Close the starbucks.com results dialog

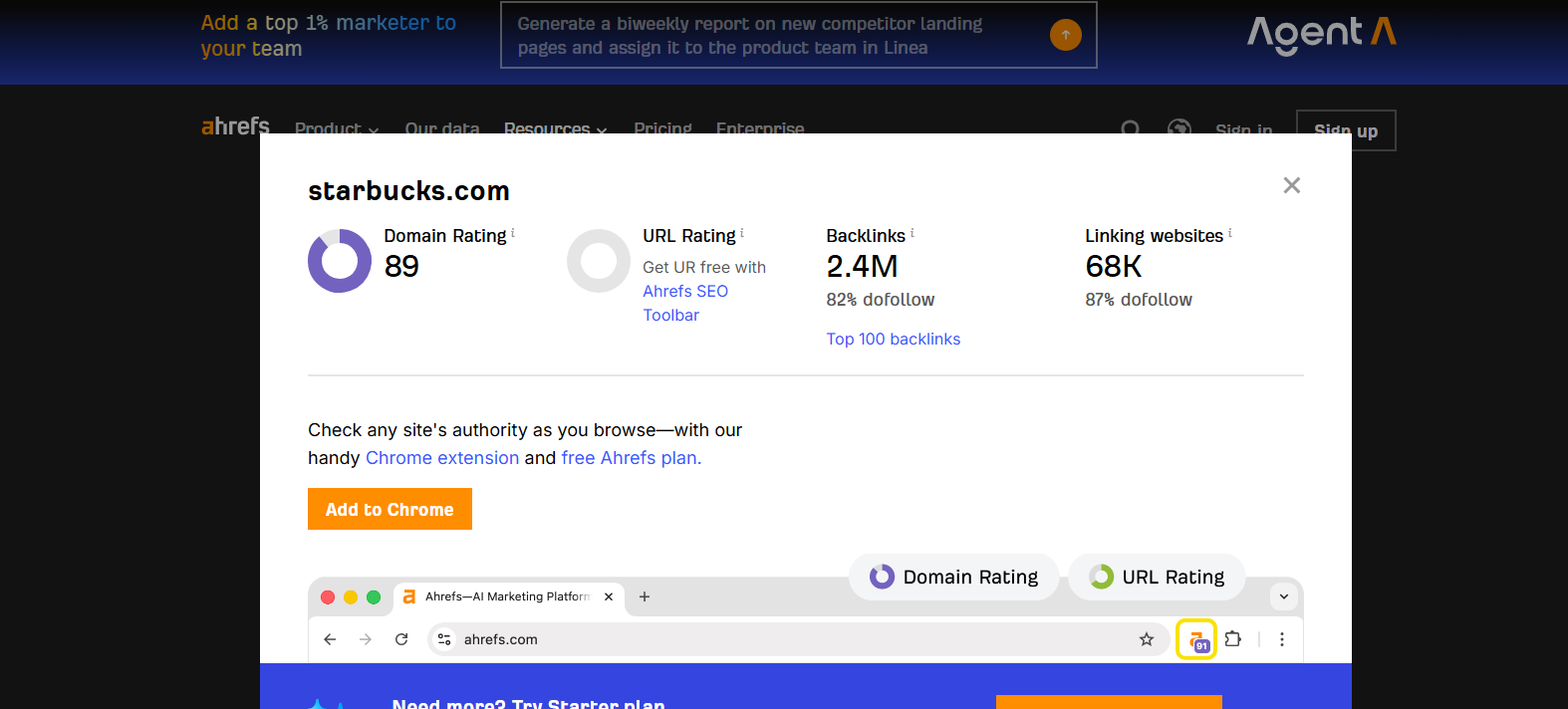(x=1292, y=185)
